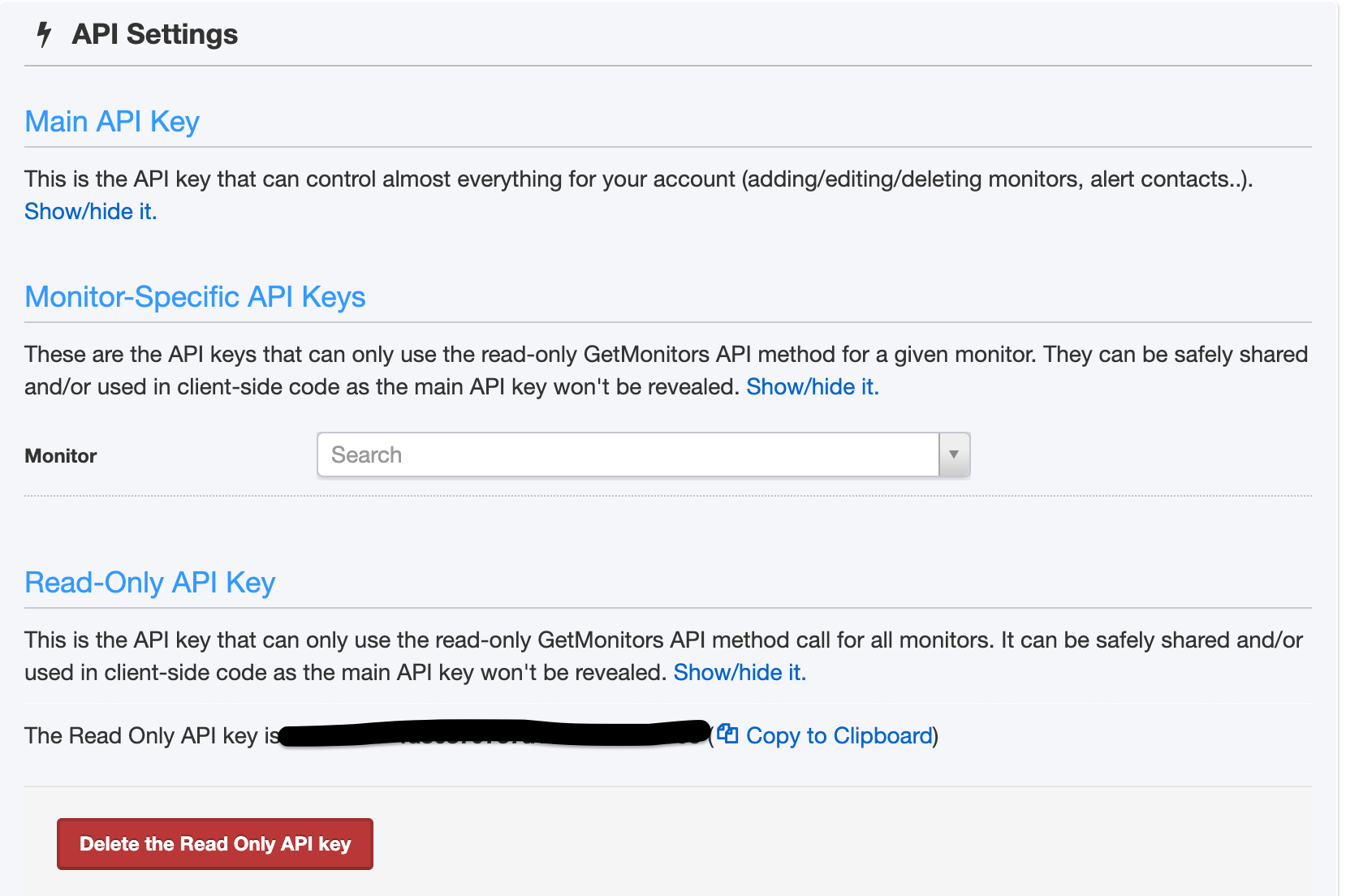Click the text 'The Read Only API key is'

(152, 735)
